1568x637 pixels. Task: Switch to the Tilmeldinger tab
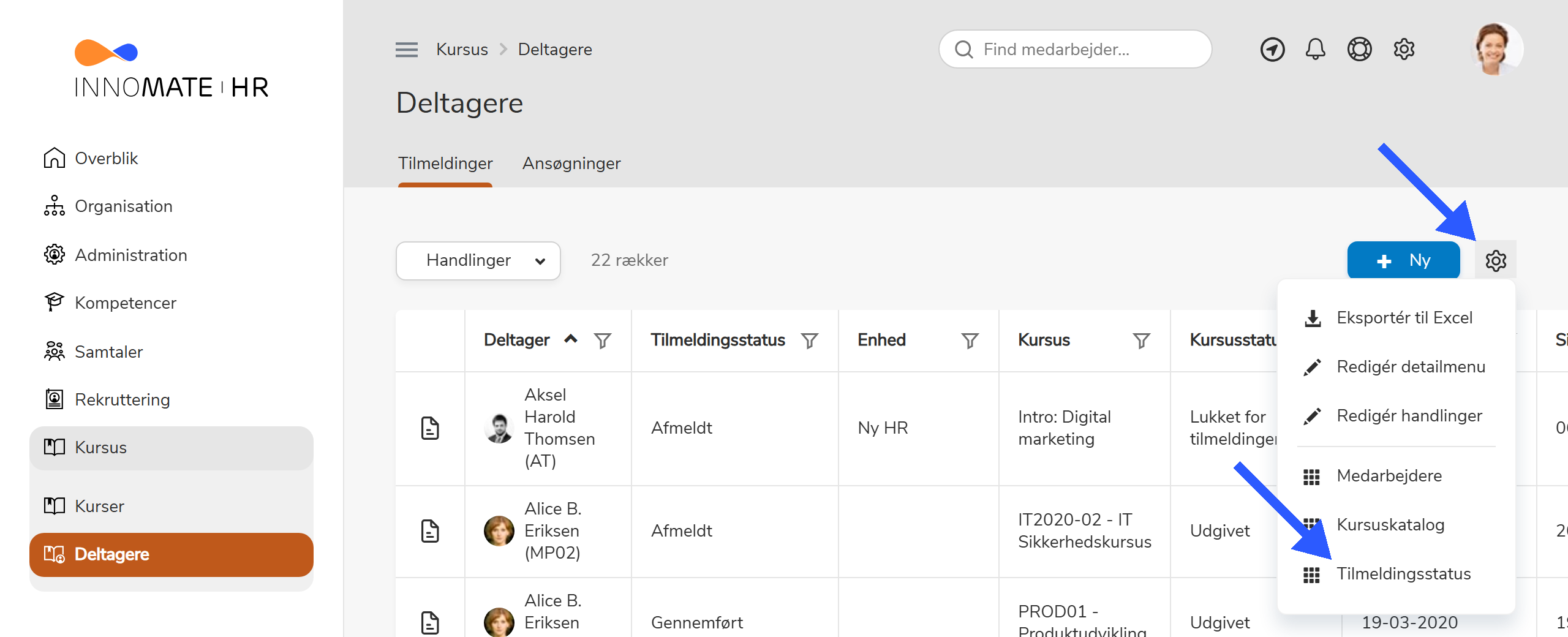445,164
